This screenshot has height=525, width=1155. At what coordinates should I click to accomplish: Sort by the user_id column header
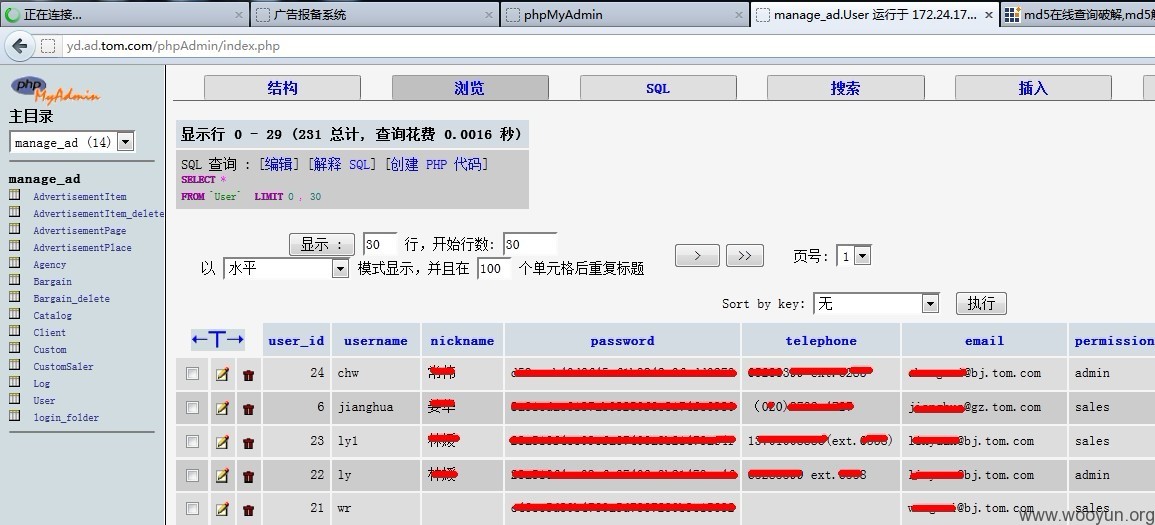296,341
